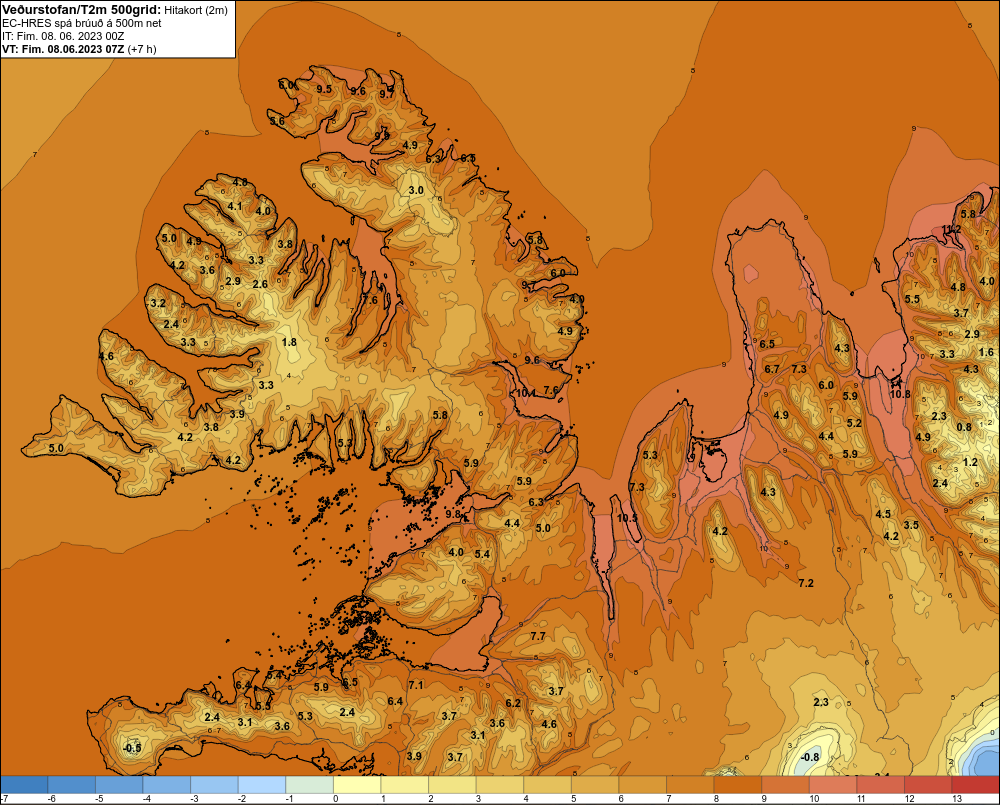The width and height of the screenshot is (1000, 805).
Task: Click the '1.2' temperature label
Action: (x=970, y=462)
